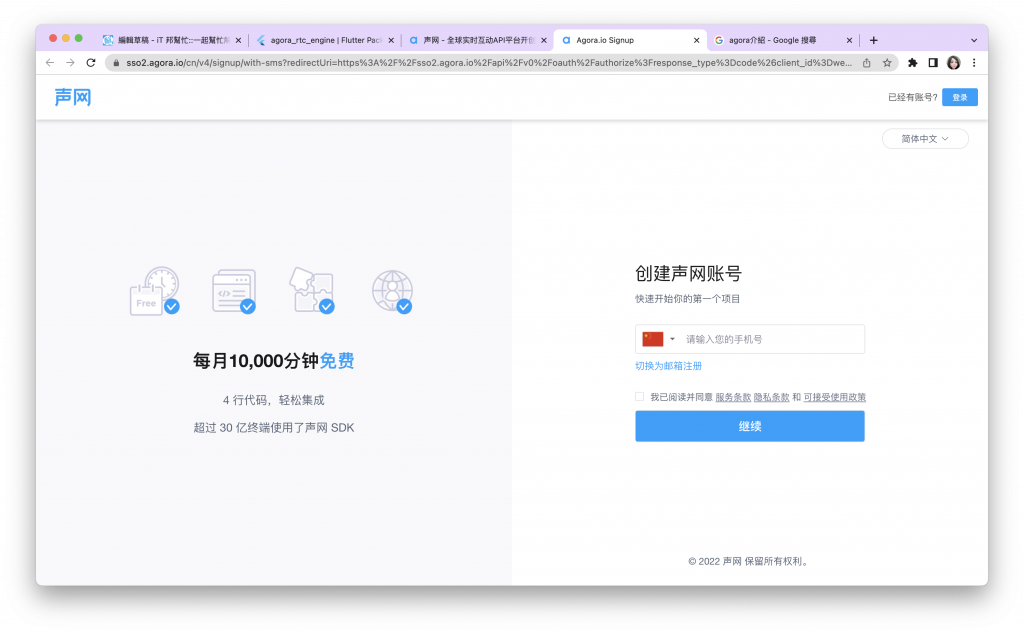Click the lock icon in the address bar
This screenshot has height=633, width=1024.
[x=116, y=63]
